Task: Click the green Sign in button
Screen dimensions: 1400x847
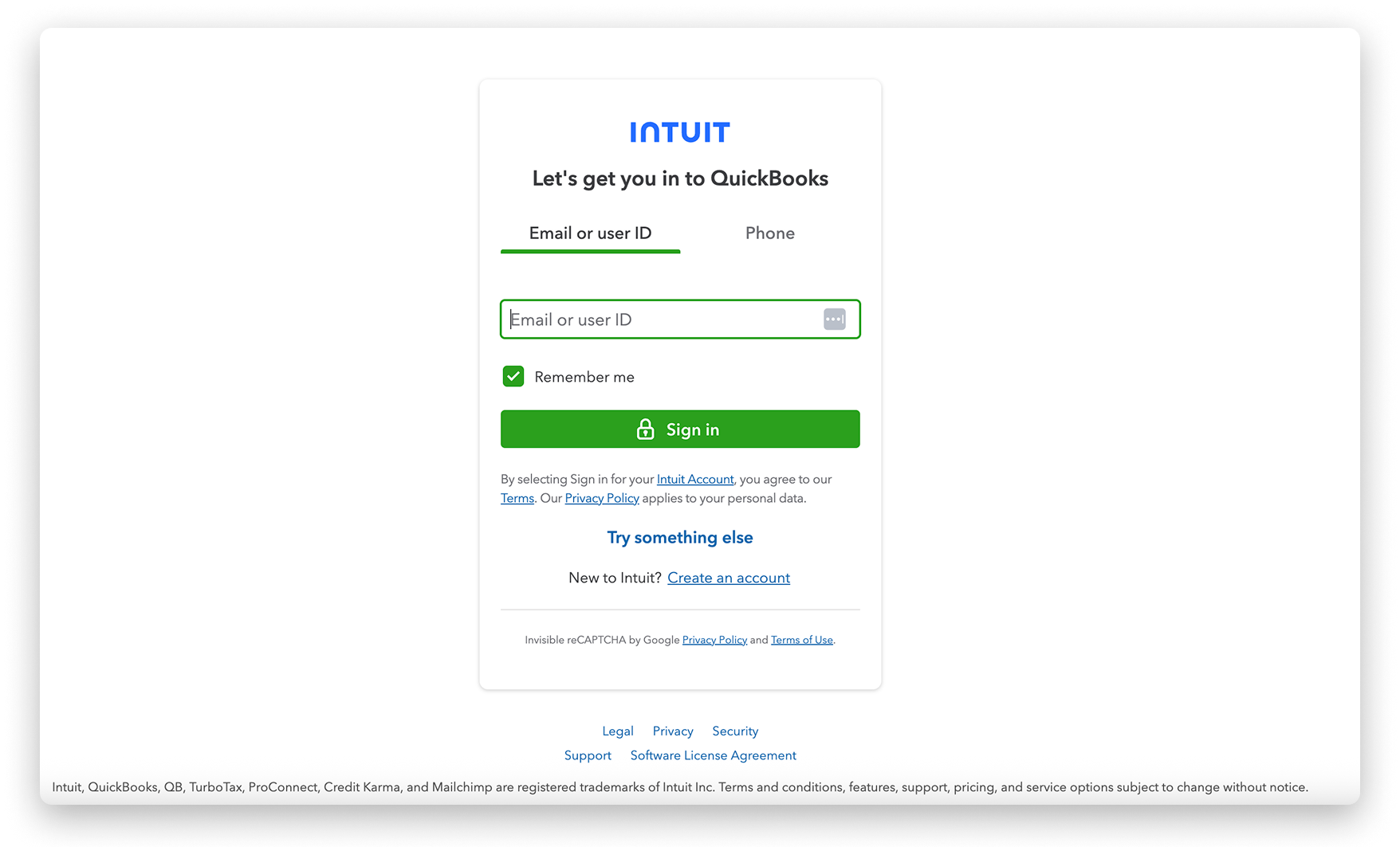Action: (680, 429)
